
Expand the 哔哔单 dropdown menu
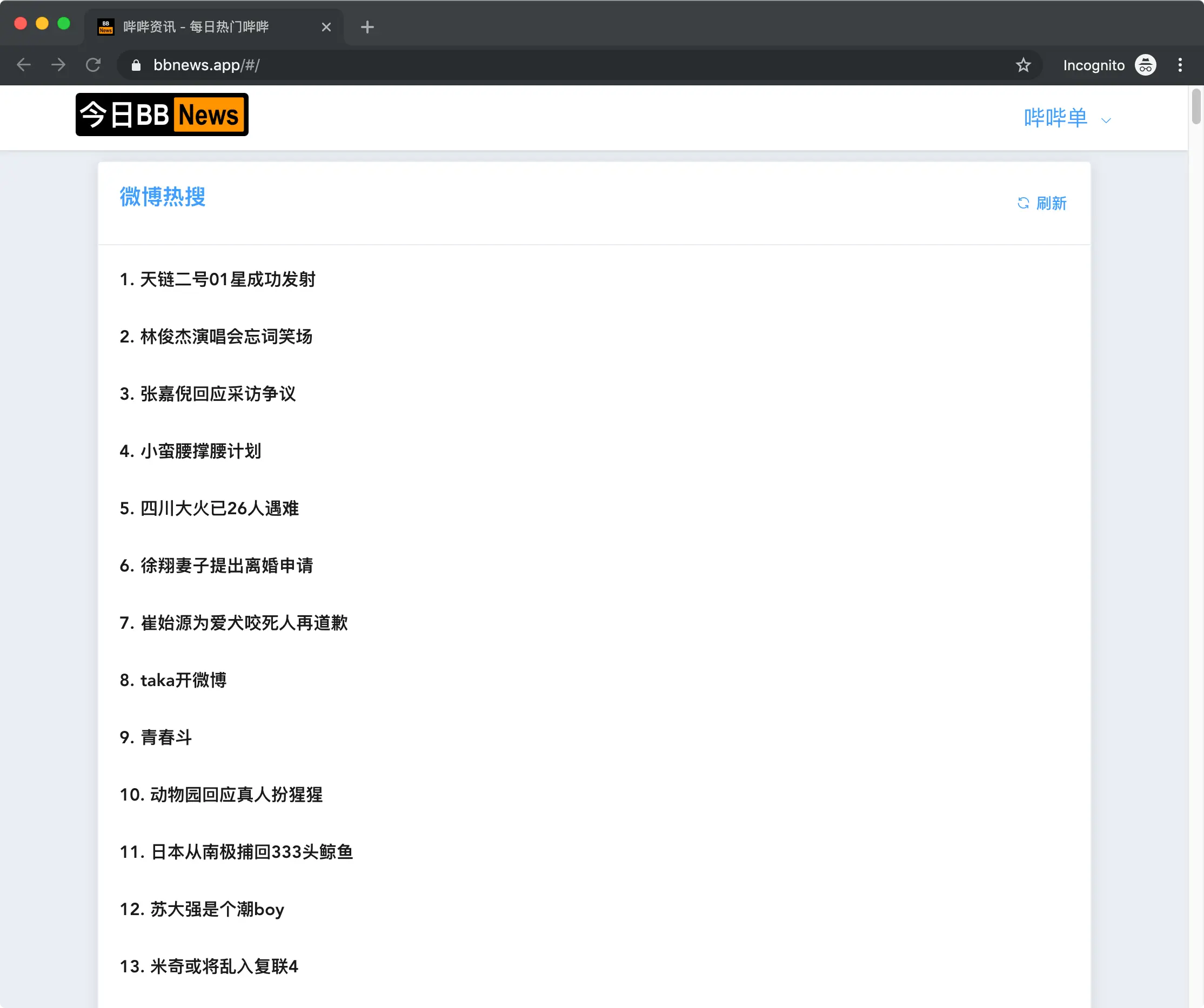(x=1055, y=118)
